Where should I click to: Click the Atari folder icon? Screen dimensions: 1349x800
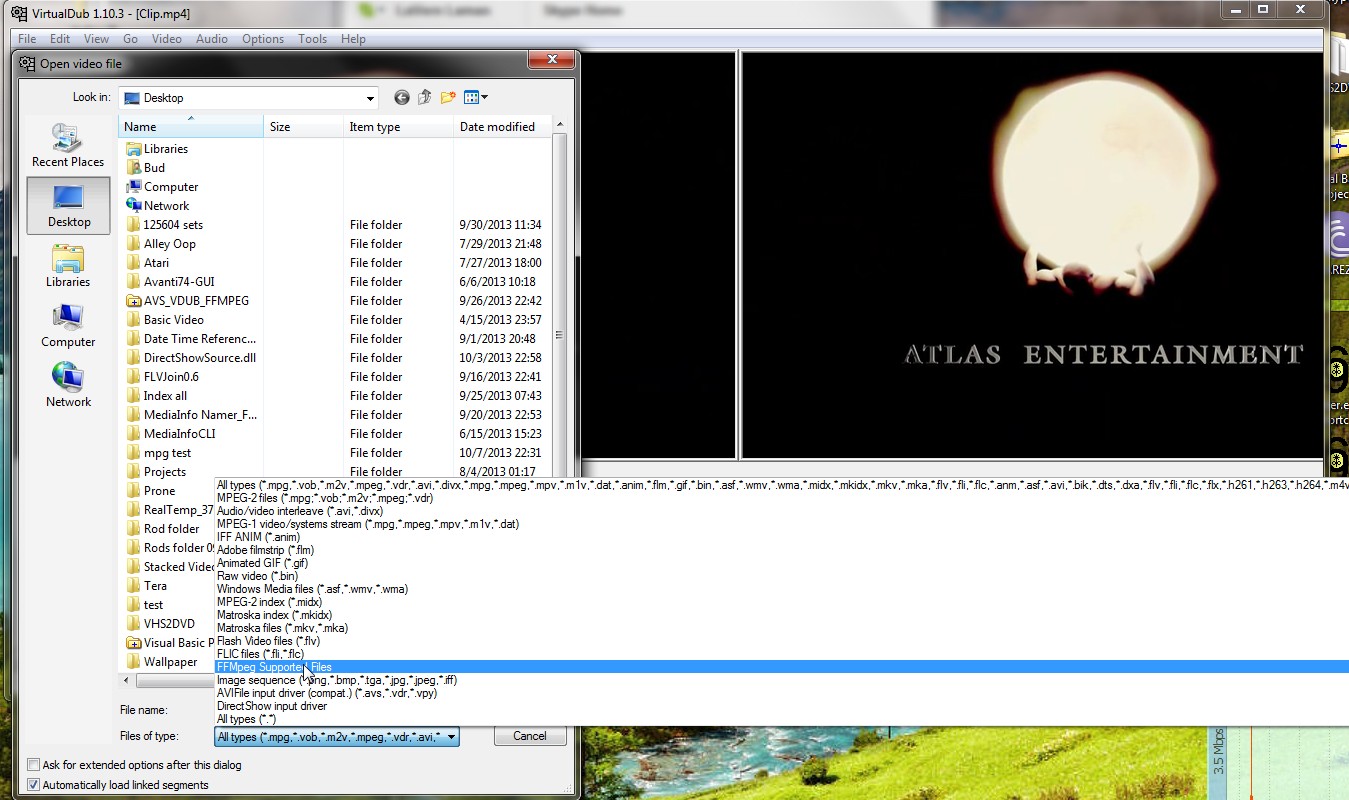pyautogui.click(x=134, y=263)
